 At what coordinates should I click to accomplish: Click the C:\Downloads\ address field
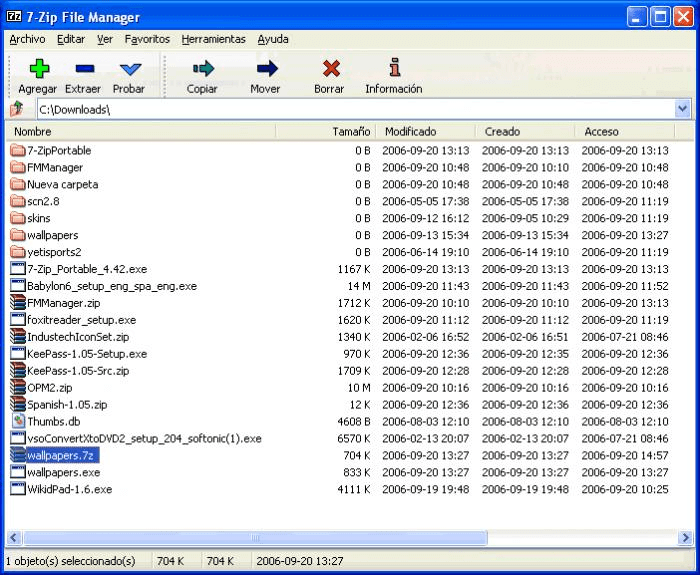[x=350, y=109]
